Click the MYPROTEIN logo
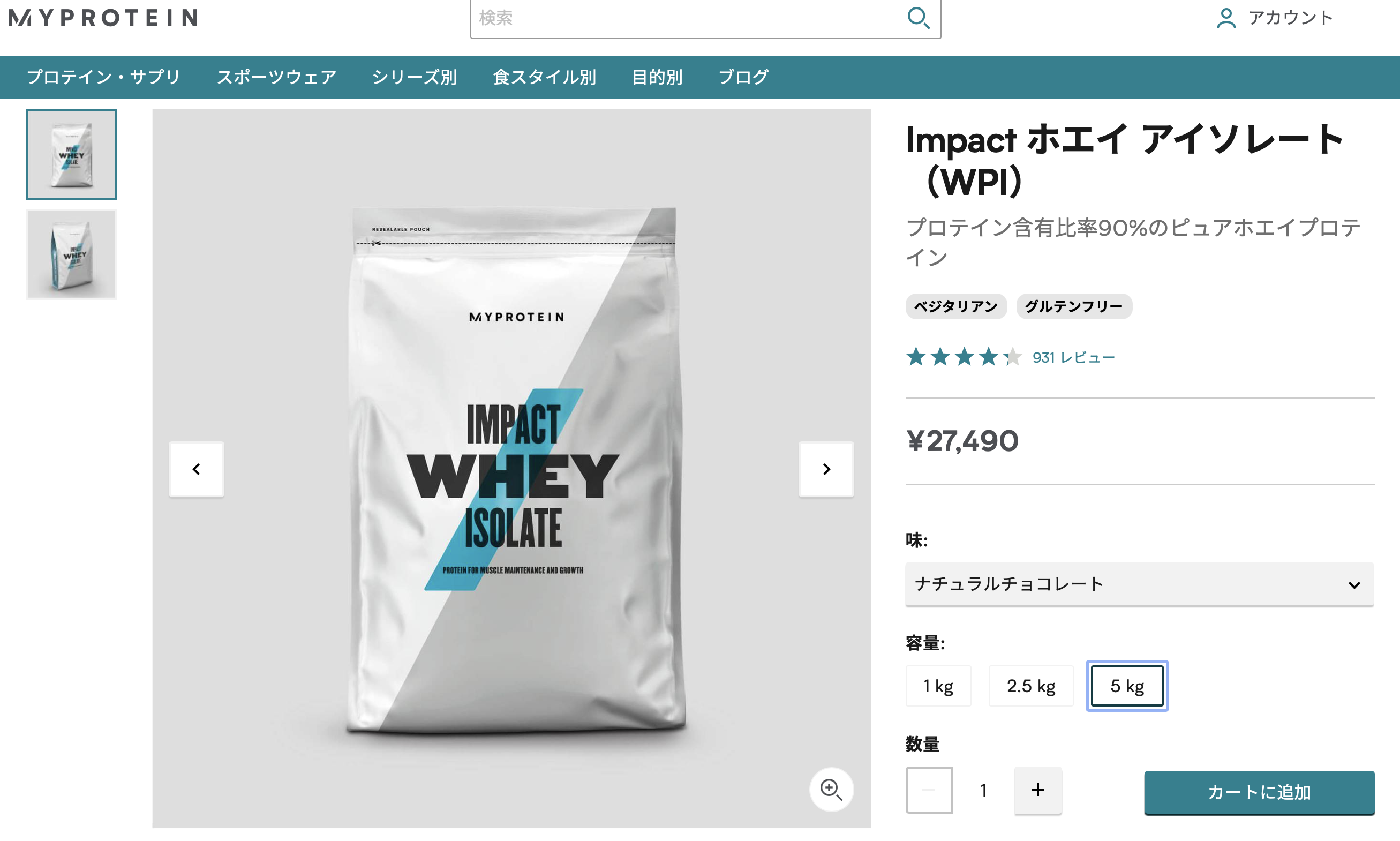The height and width of the screenshot is (841, 1400). point(103,18)
